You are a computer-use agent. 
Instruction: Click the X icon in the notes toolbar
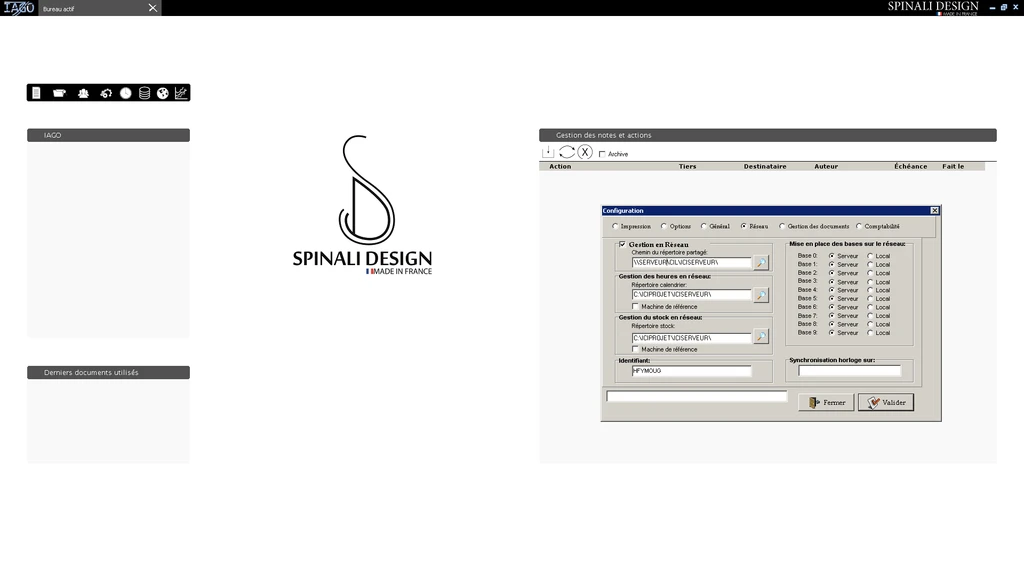point(585,153)
